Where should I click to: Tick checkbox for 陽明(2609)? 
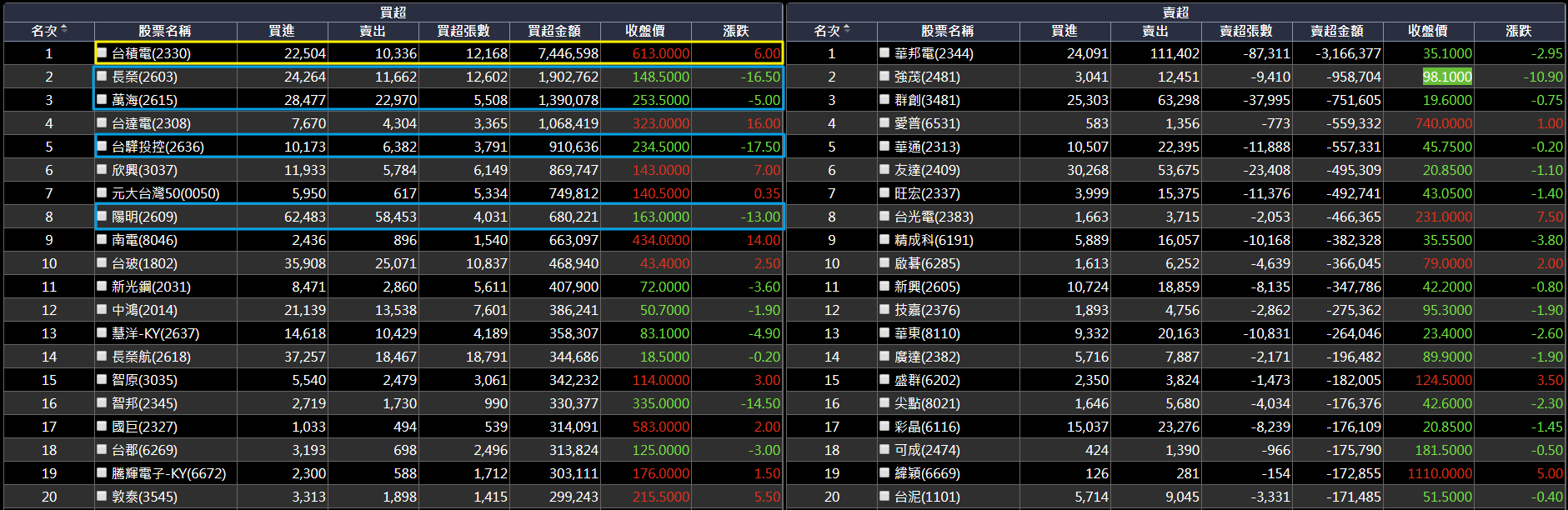[x=102, y=216]
